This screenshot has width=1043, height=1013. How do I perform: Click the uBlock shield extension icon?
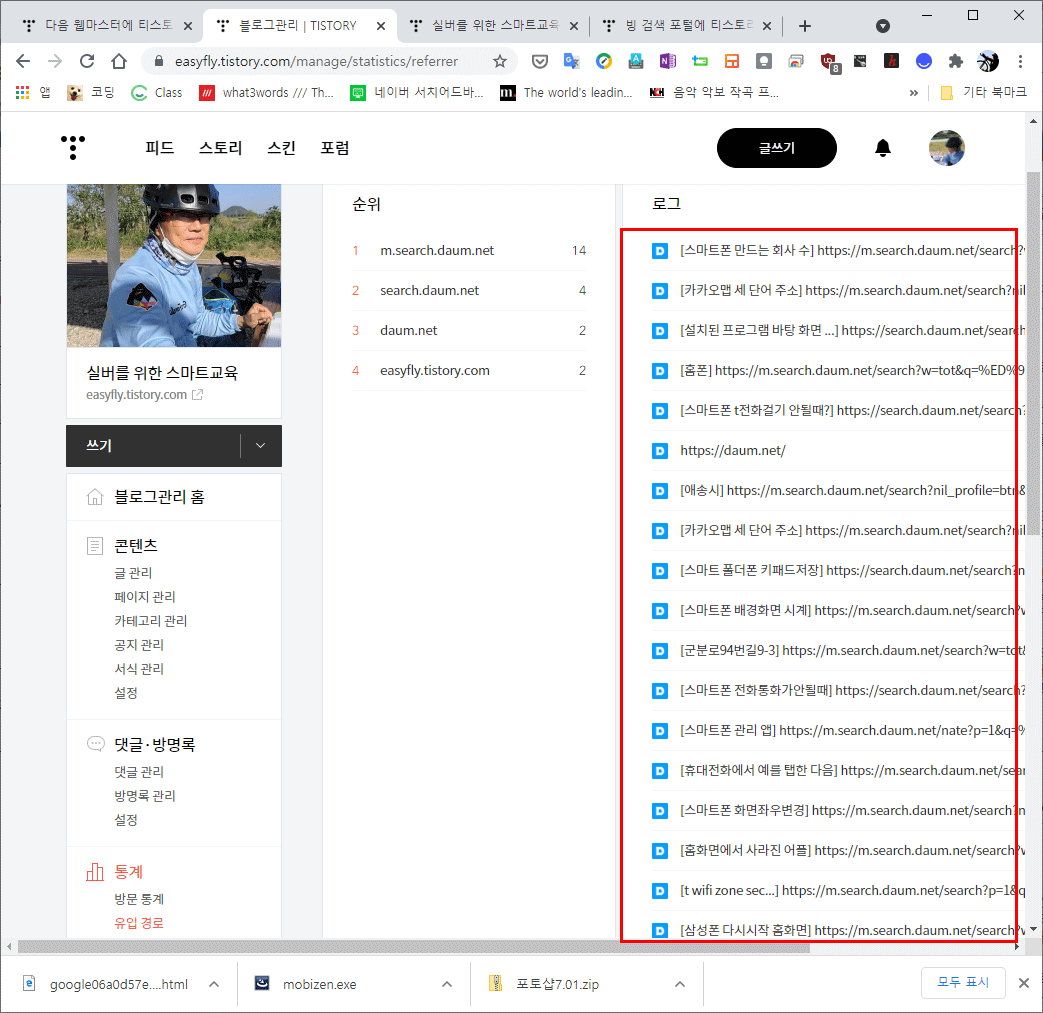829,62
